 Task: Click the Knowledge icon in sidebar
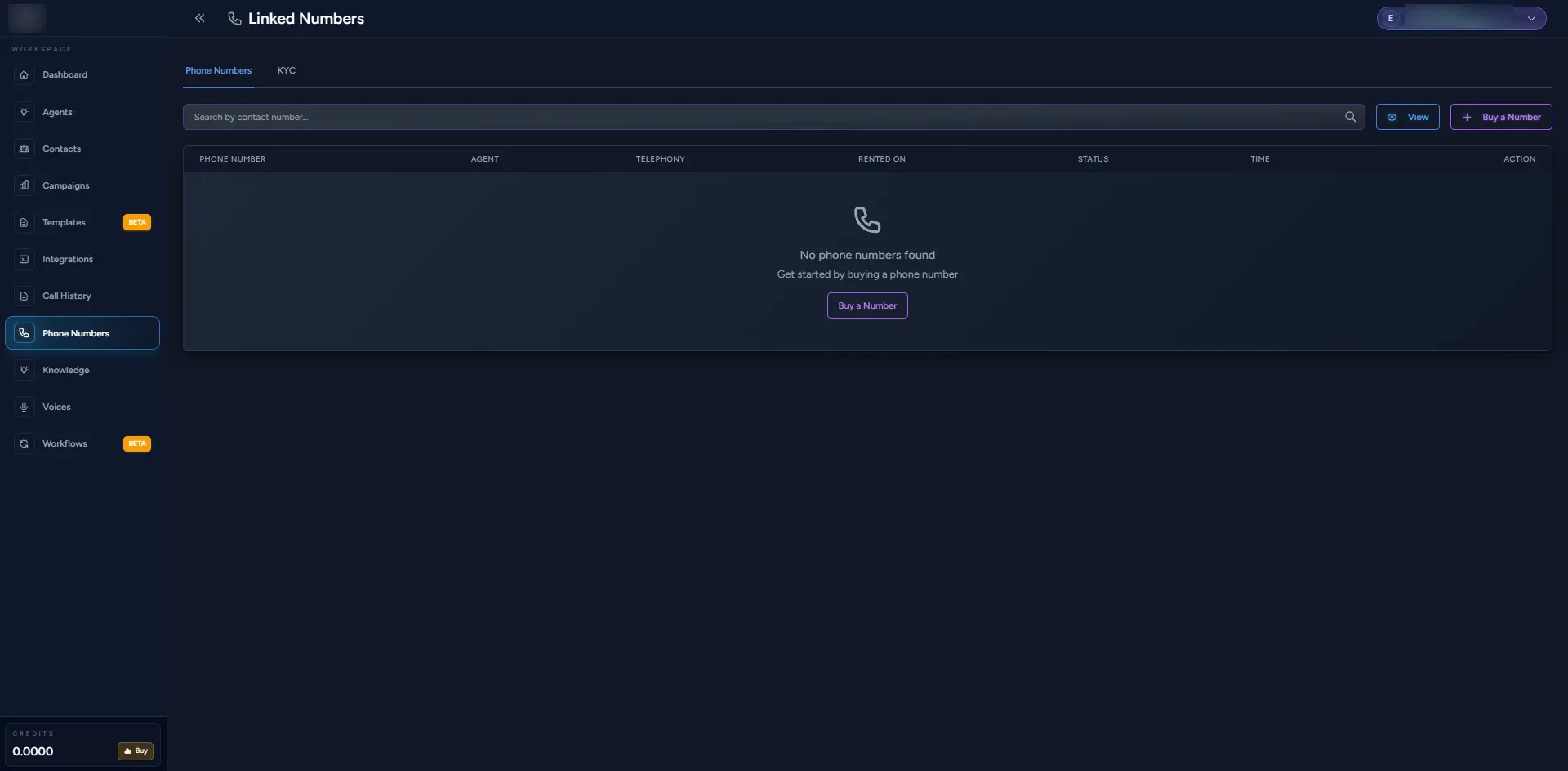[24, 370]
